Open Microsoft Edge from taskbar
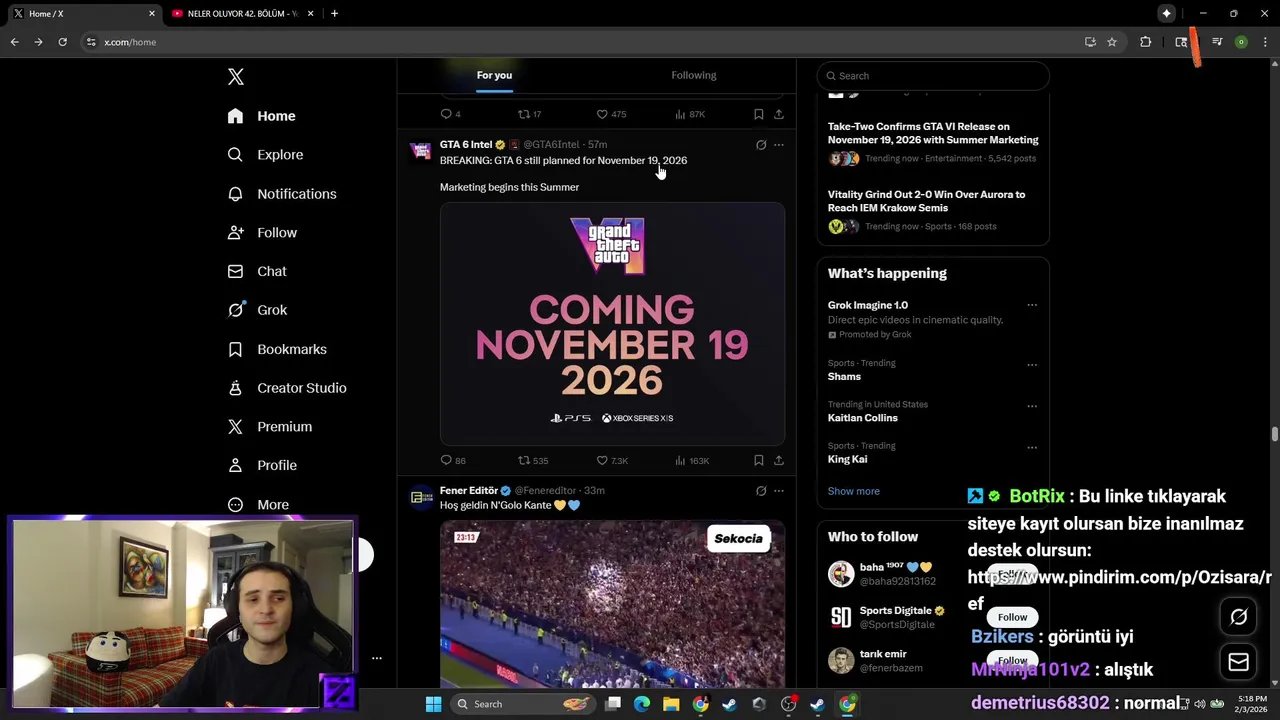This screenshot has width=1280, height=720. (642, 704)
